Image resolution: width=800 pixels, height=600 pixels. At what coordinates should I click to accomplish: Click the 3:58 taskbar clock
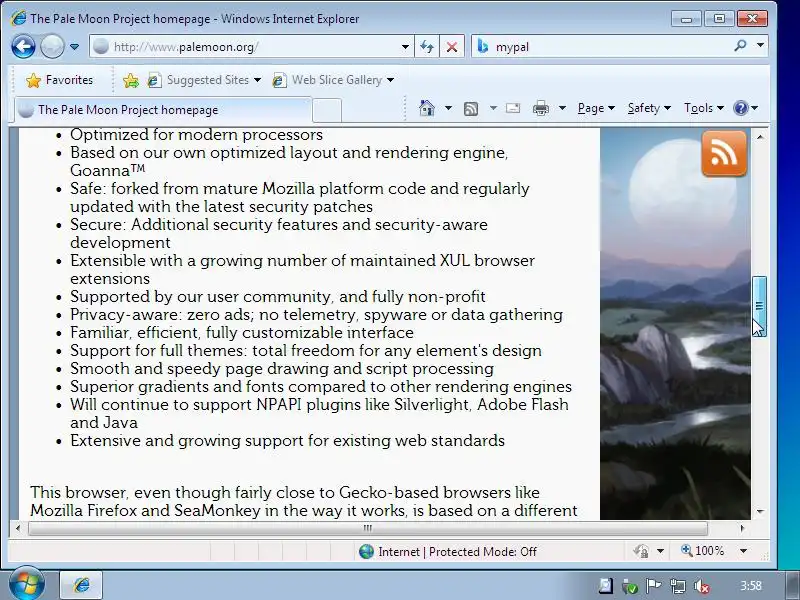751,586
